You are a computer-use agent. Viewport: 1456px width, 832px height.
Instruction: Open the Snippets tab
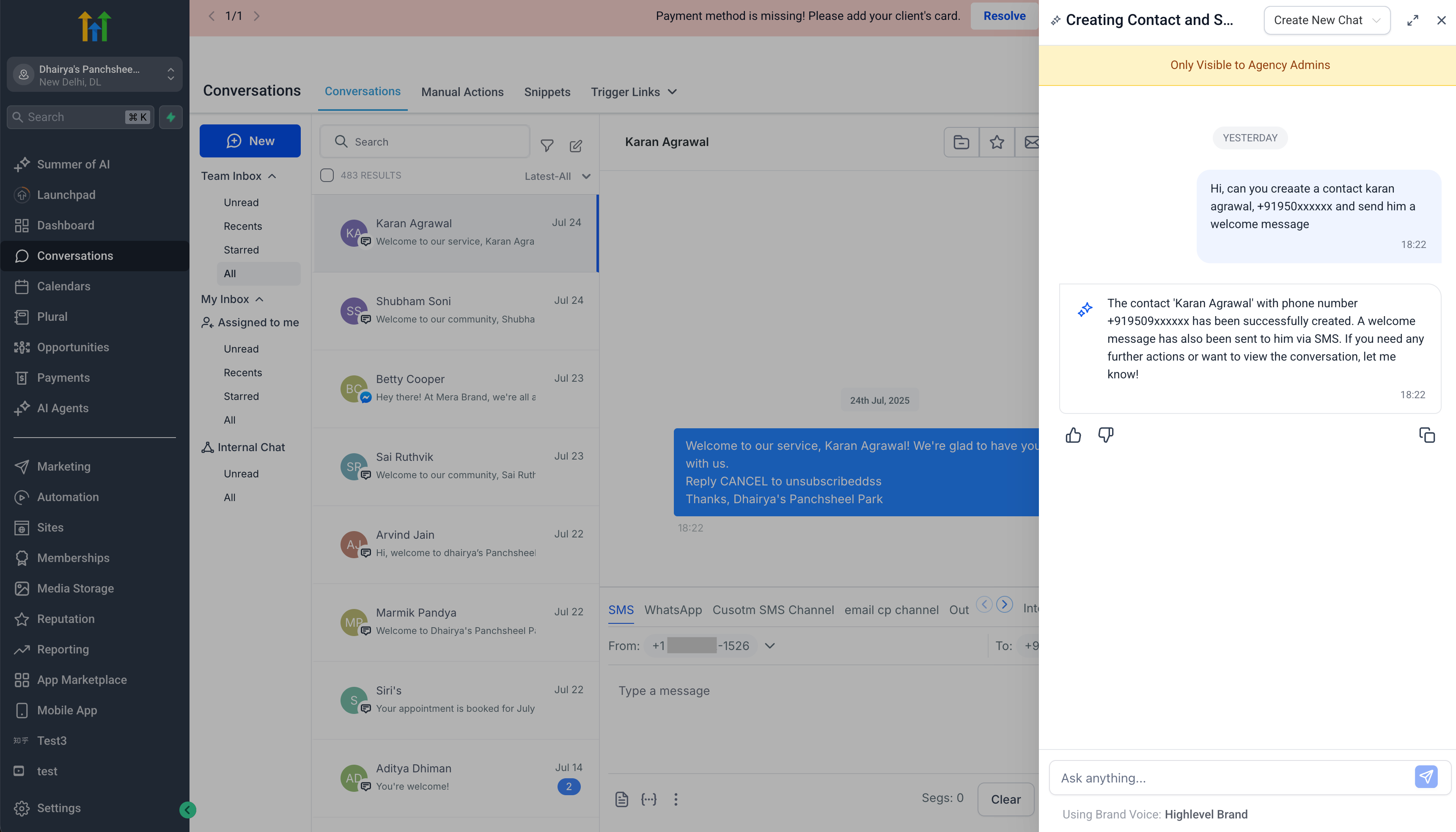tap(547, 92)
